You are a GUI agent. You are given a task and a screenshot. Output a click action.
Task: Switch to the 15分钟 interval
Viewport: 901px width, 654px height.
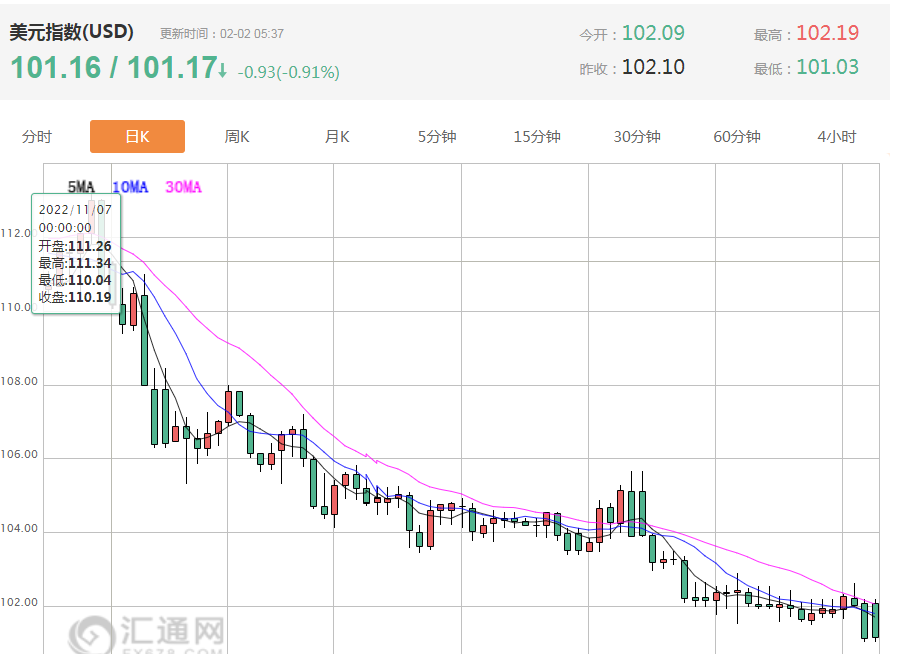537,137
